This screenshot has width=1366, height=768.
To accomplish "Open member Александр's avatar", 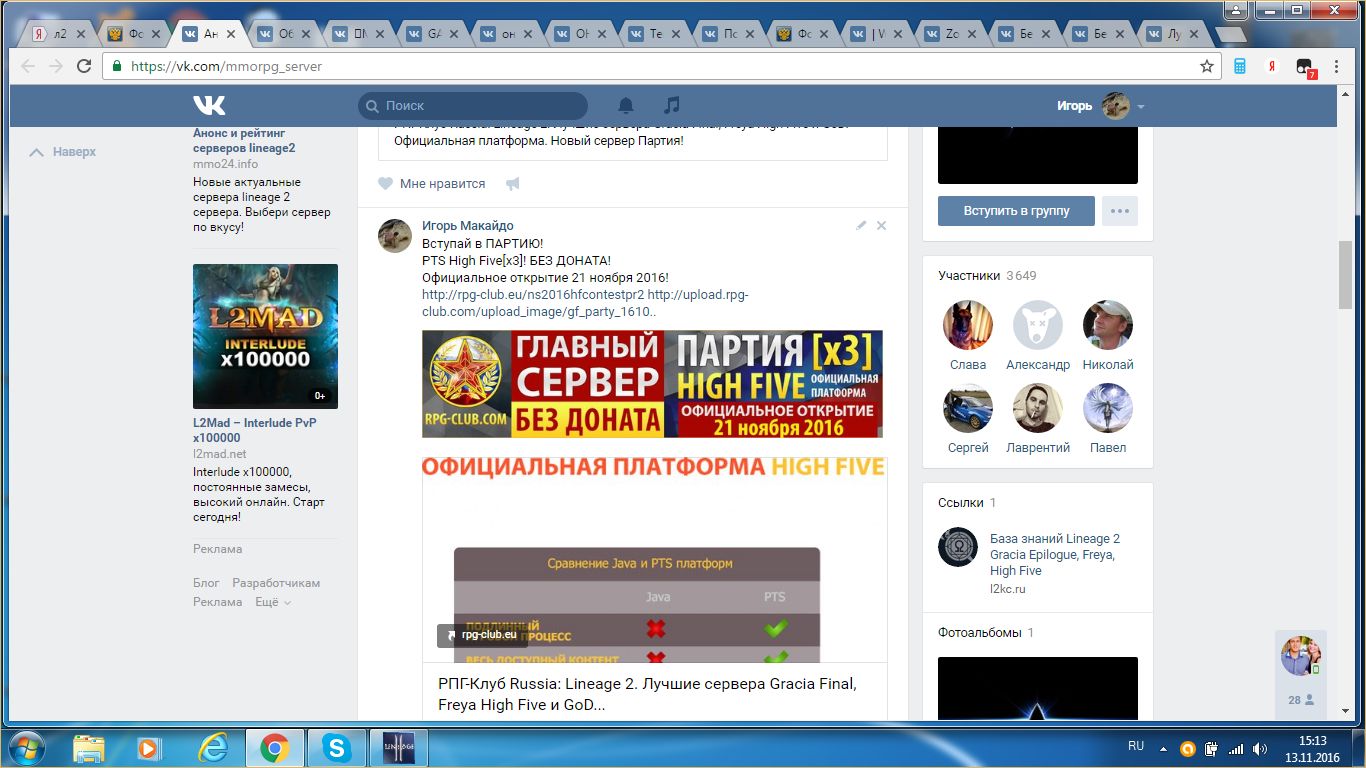I will point(1038,325).
